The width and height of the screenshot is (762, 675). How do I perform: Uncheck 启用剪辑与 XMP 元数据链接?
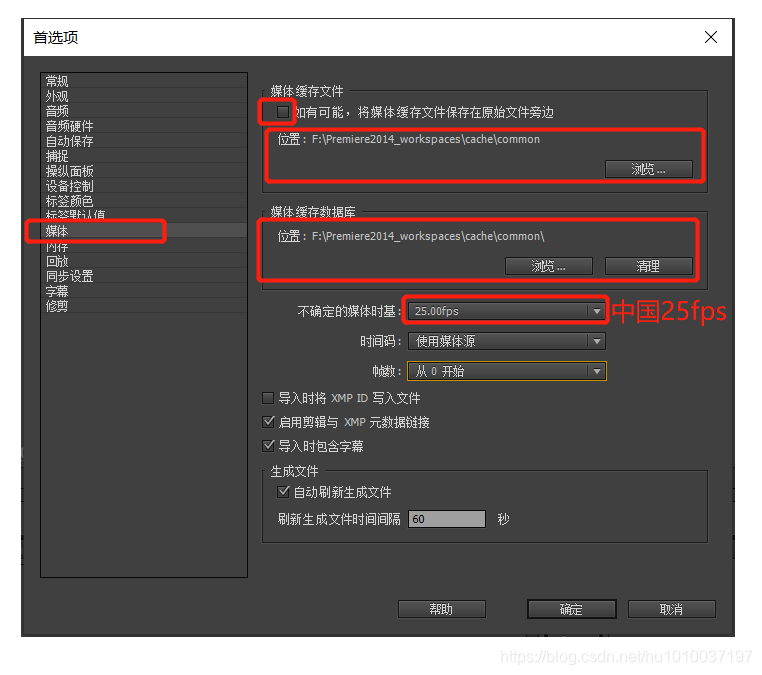[268, 422]
